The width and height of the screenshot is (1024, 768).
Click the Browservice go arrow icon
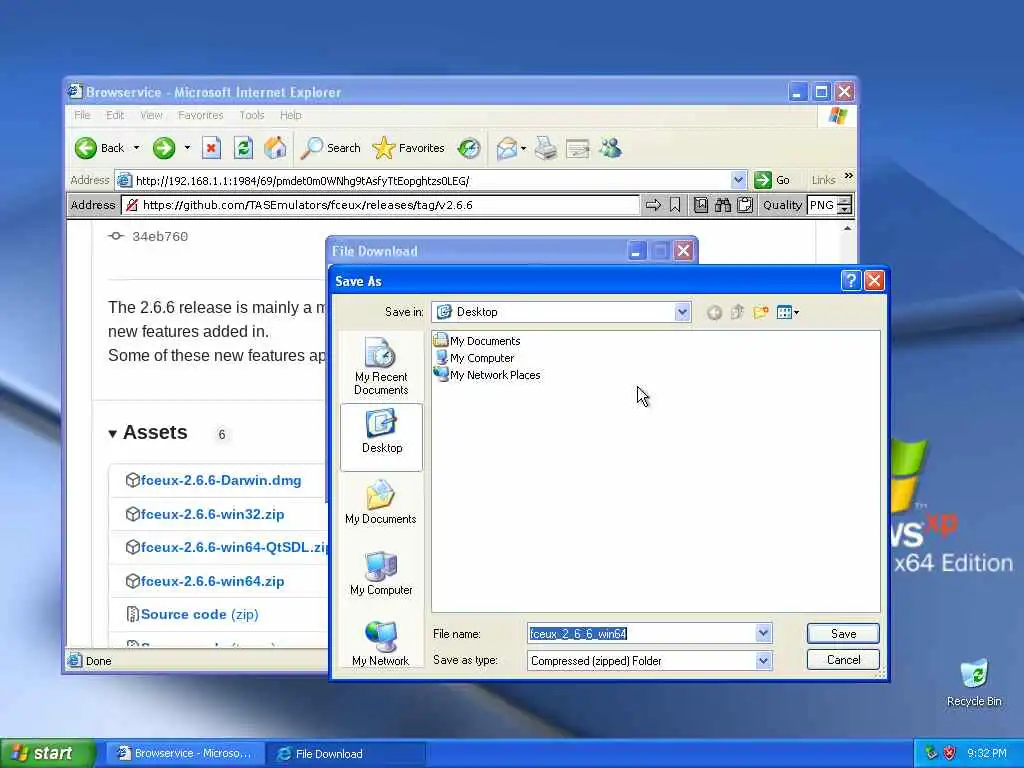(x=652, y=205)
